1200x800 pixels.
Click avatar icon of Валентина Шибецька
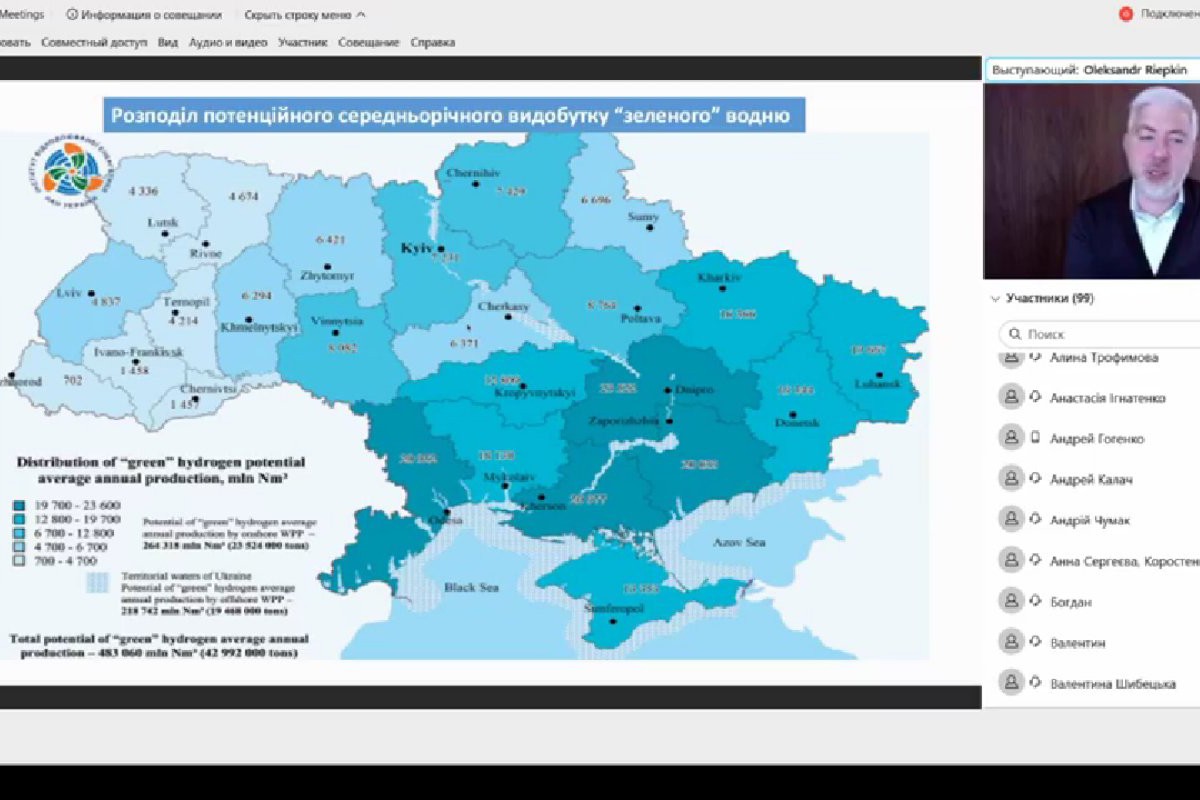coord(1011,683)
